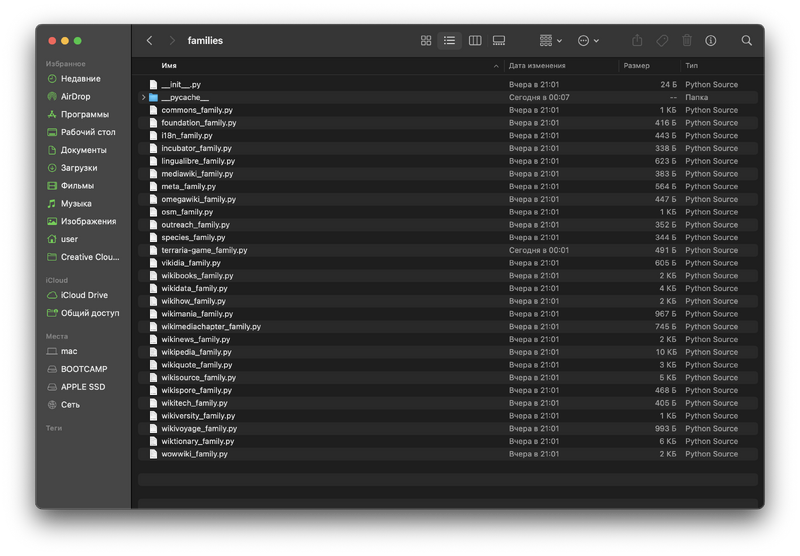Select wikipedia_family.py
800x556 pixels.
pos(448,352)
